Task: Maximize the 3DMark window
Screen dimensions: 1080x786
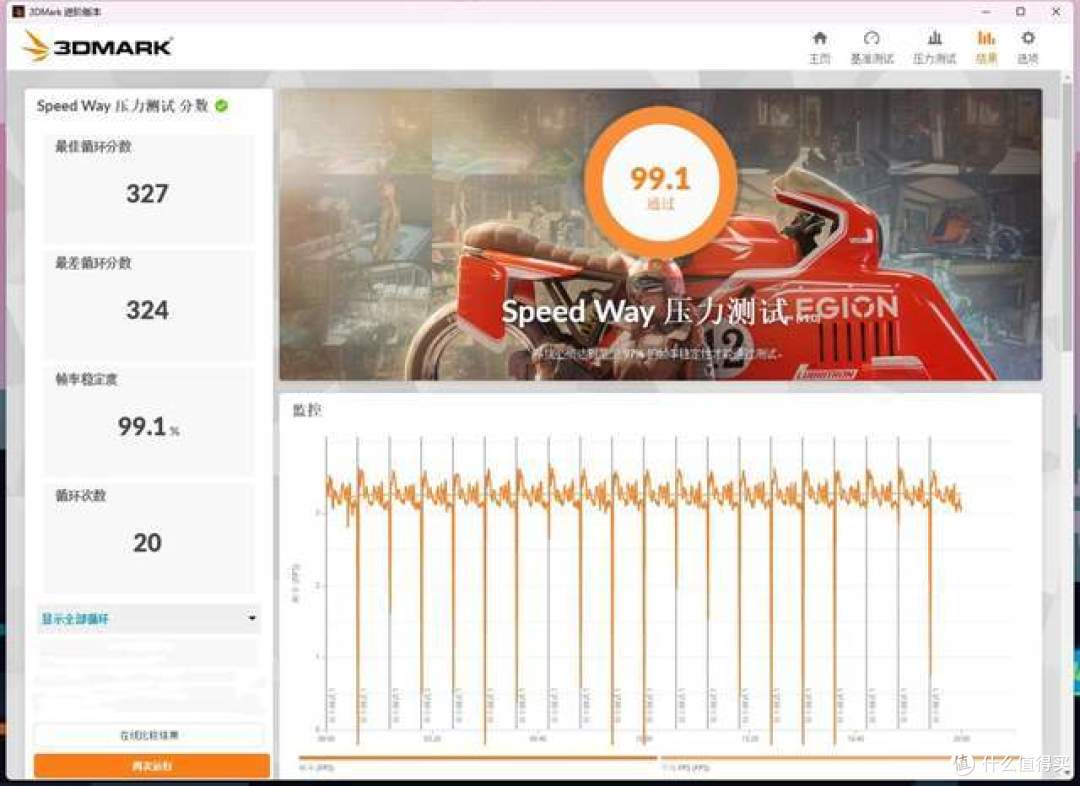Action: 1021,12
